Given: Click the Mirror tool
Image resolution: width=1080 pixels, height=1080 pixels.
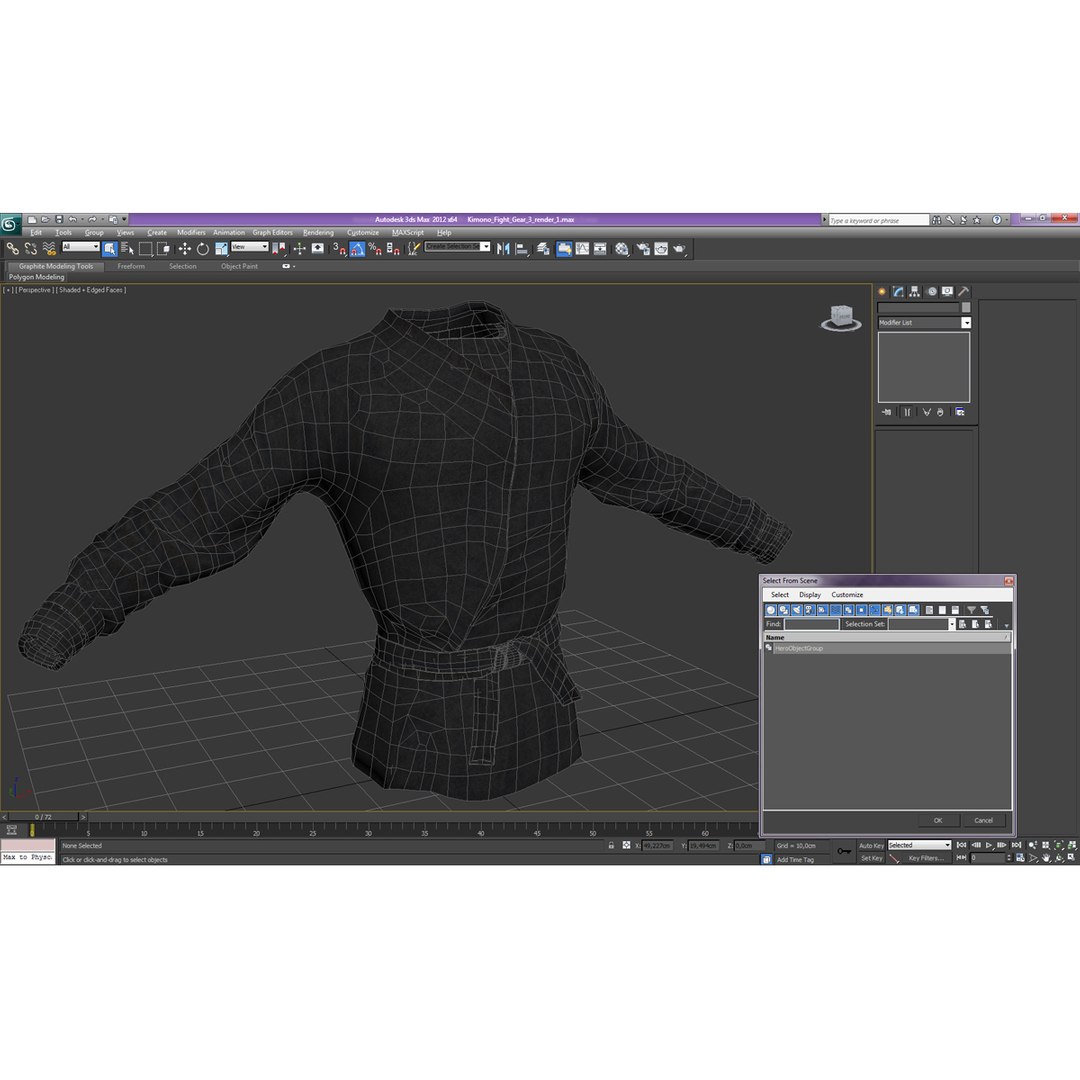Looking at the screenshot, I should (503, 249).
